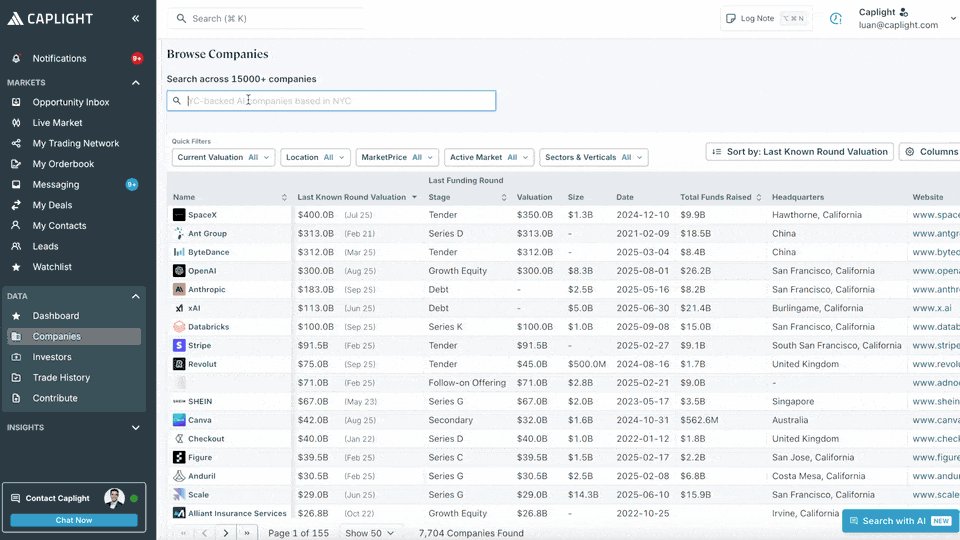Open the SHEIN company row
Viewport: 960px width, 540px height.
coord(563,402)
